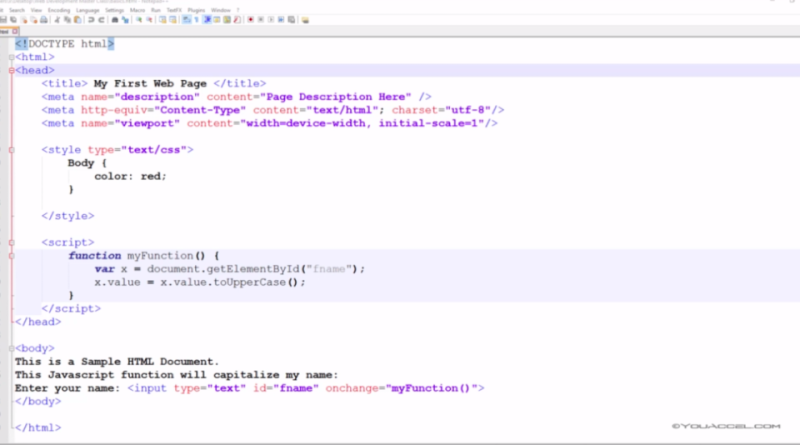
Task: Click the Cut scissors icon
Action: pos(58,19)
